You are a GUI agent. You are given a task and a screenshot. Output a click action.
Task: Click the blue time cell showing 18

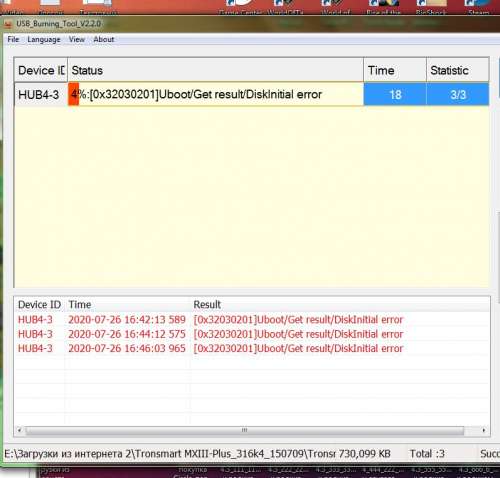[x=395, y=95]
